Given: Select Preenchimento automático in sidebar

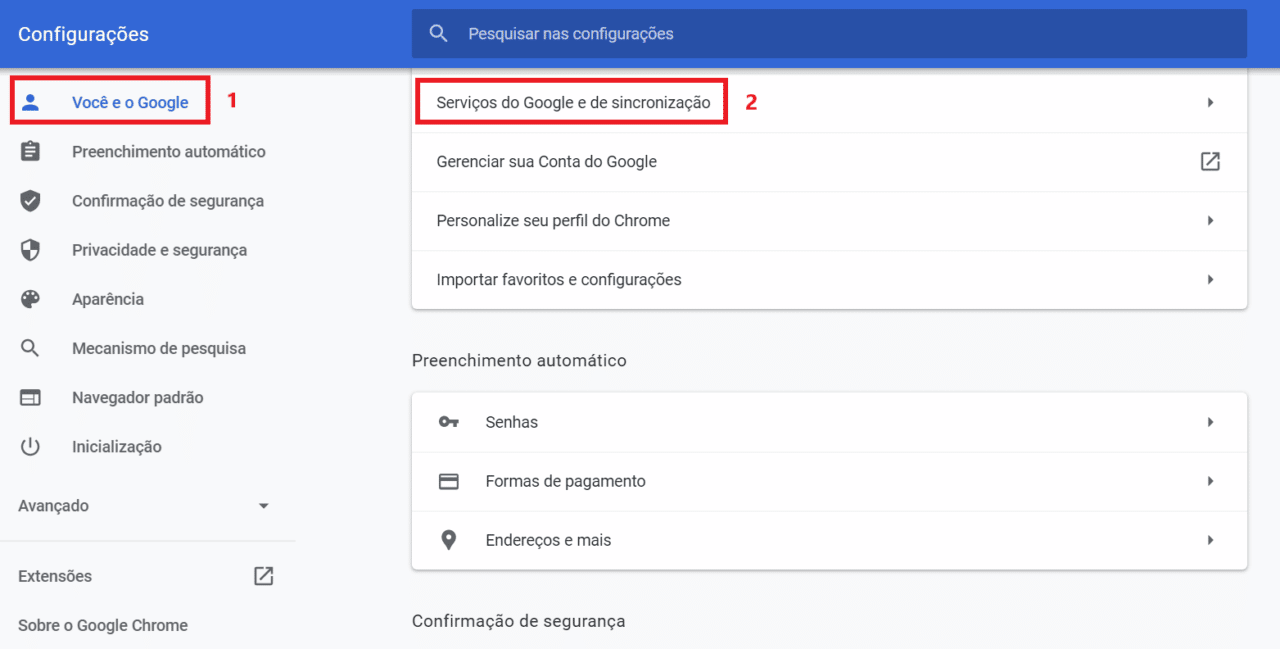Looking at the screenshot, I should coord(169,152).
